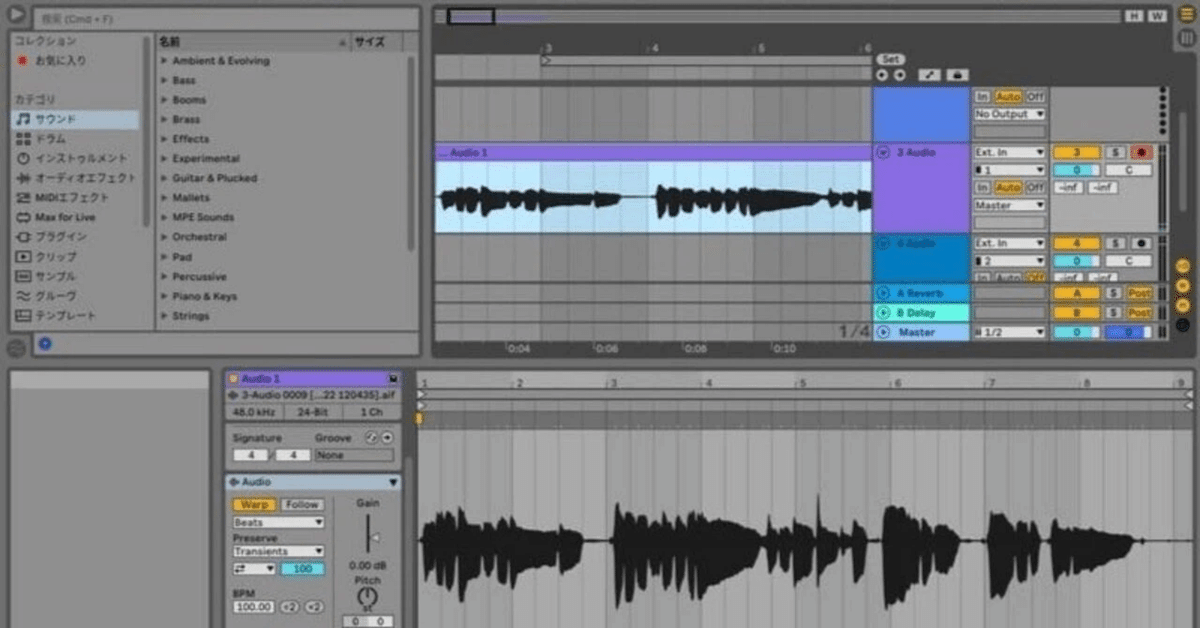Toggle Post on A Reverb return
1200x628 pixels.
click(x=1140, y=293)
